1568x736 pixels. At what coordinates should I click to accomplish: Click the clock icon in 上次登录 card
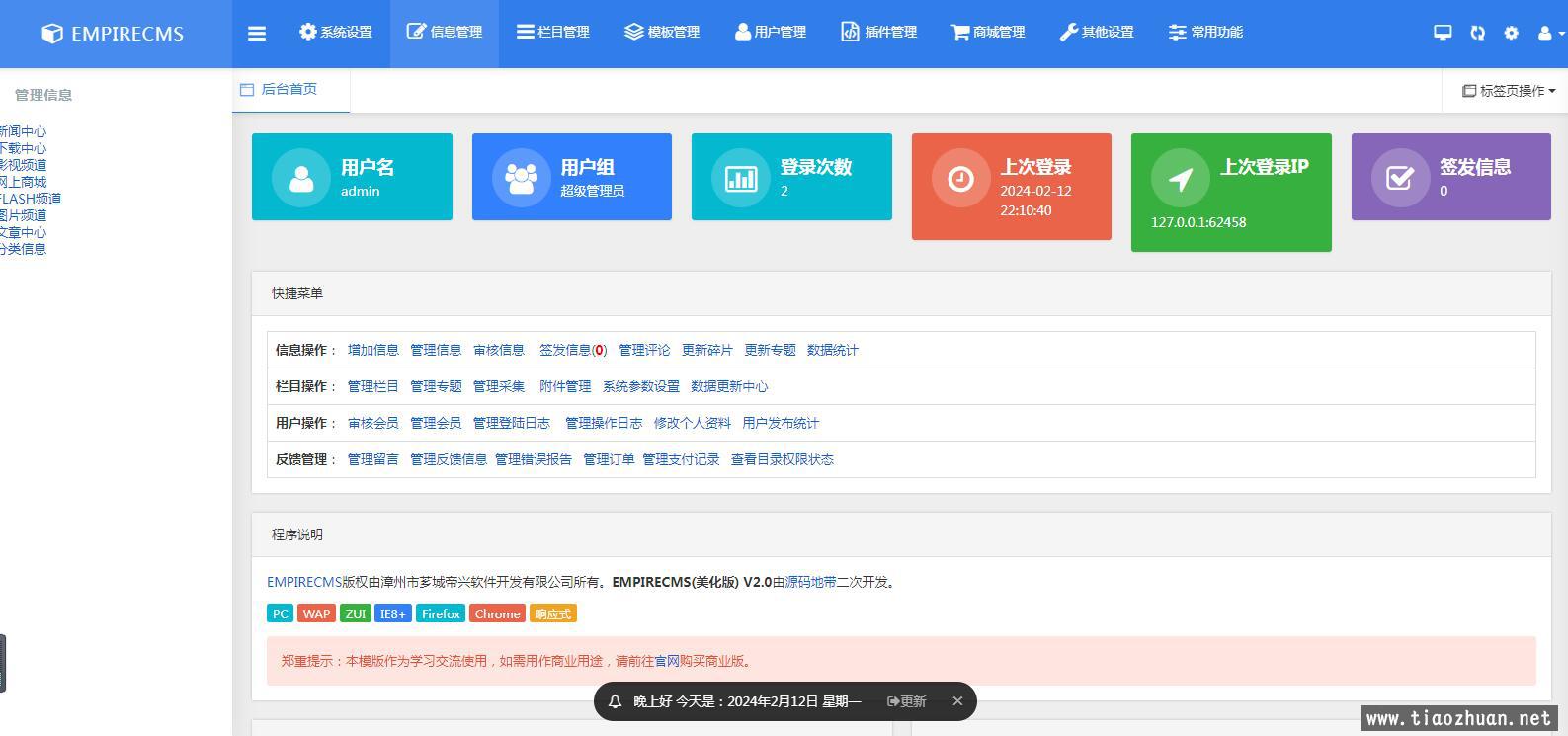960,178
